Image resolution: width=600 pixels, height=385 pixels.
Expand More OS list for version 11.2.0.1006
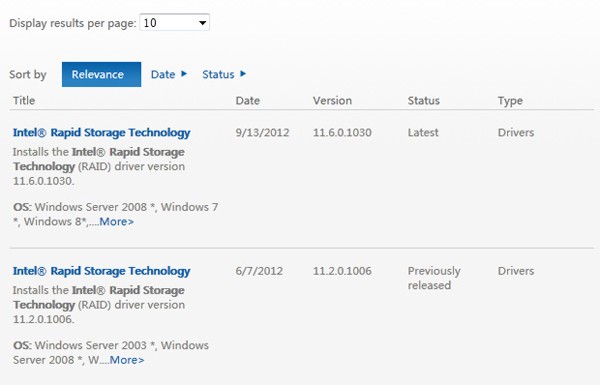coord(127,360)
